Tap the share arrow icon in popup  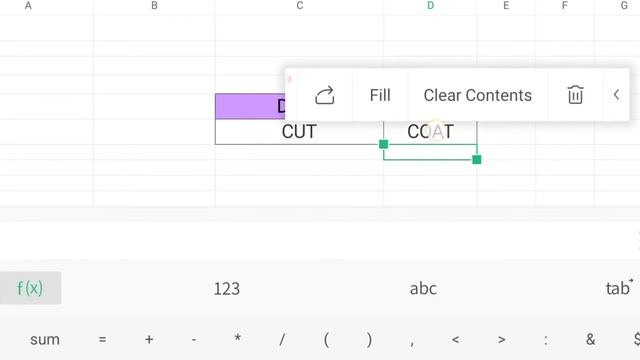(x=325, y=96)
